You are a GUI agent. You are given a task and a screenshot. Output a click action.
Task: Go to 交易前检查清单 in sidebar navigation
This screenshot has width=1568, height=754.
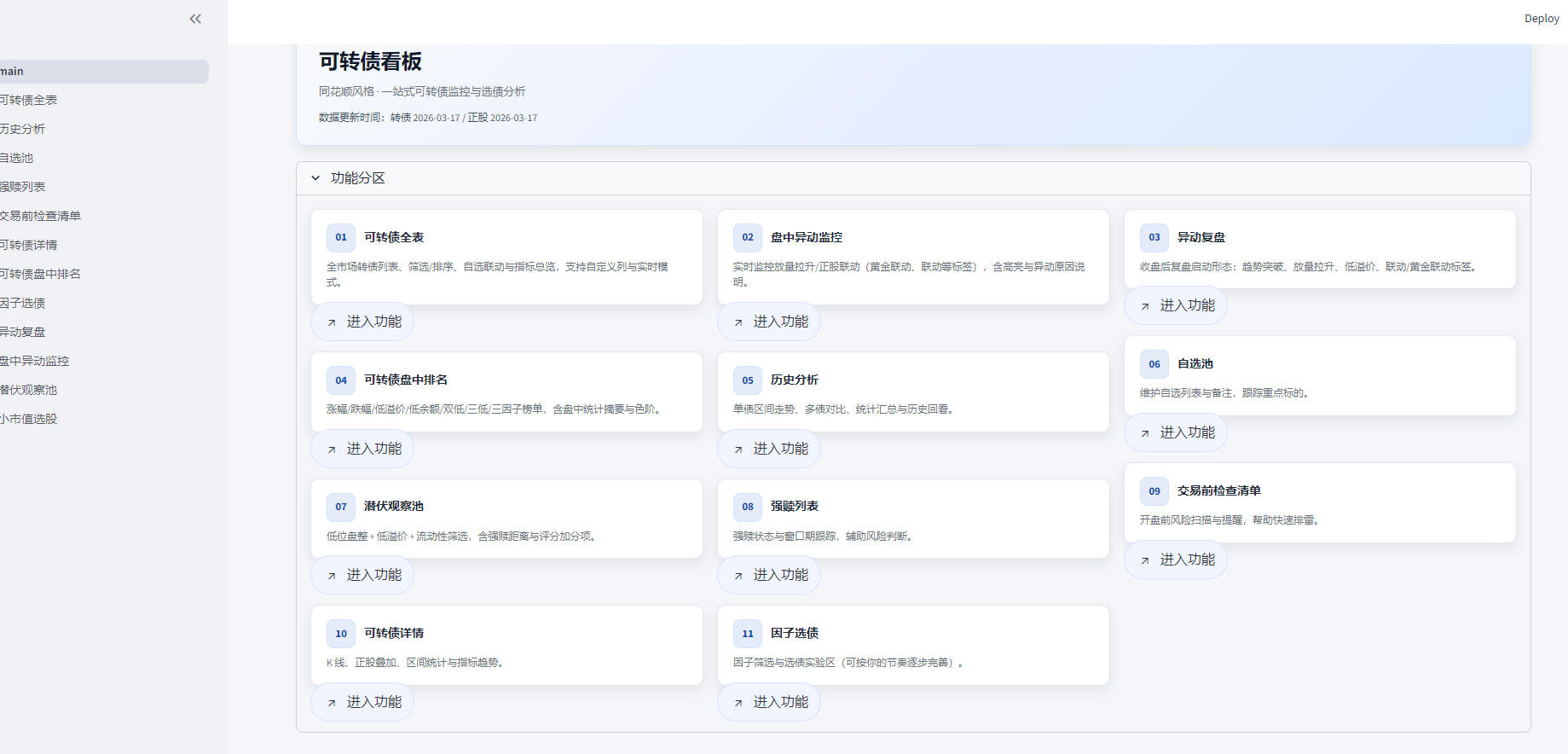click(x=40, y=217)
